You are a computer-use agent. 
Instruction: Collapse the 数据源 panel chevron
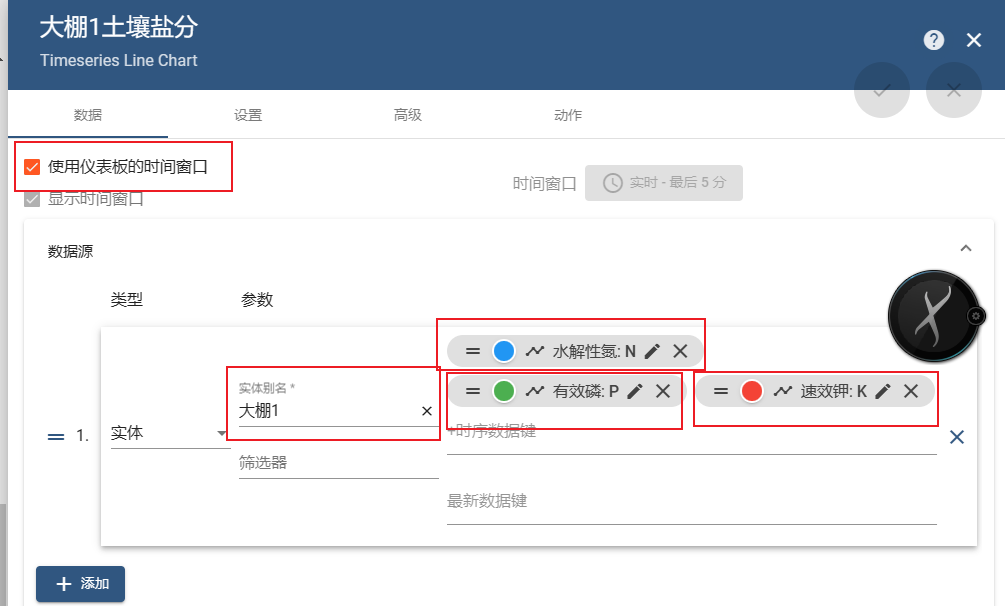point(966,248)
